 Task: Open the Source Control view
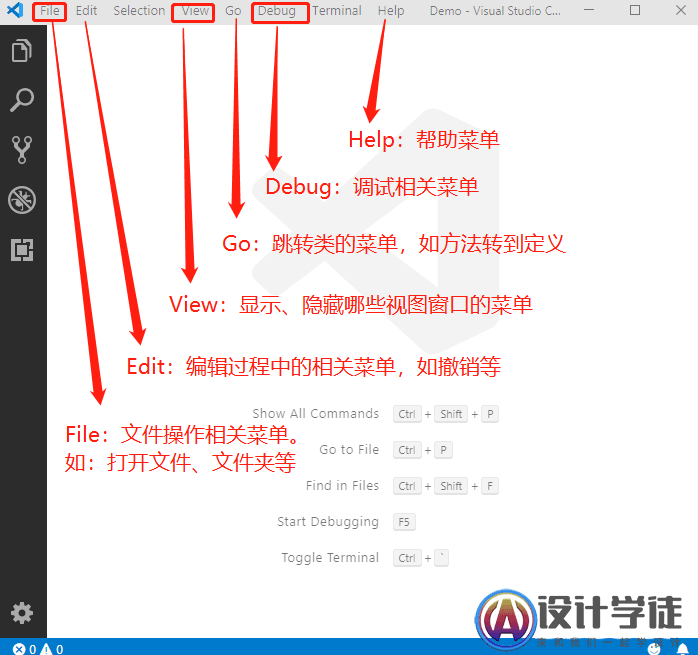[22, 150]
